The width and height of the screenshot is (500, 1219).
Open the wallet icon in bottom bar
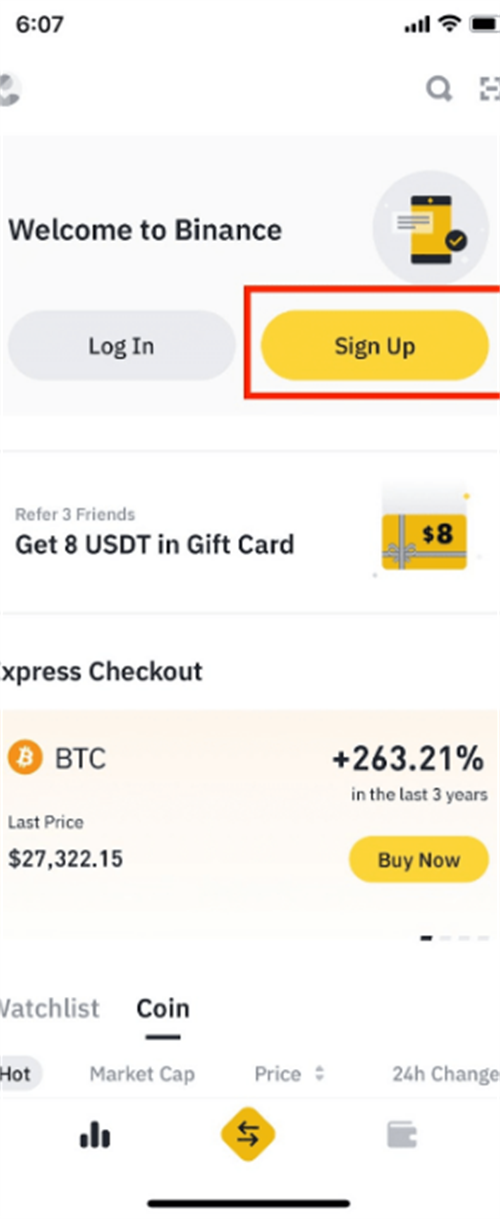402,1134
